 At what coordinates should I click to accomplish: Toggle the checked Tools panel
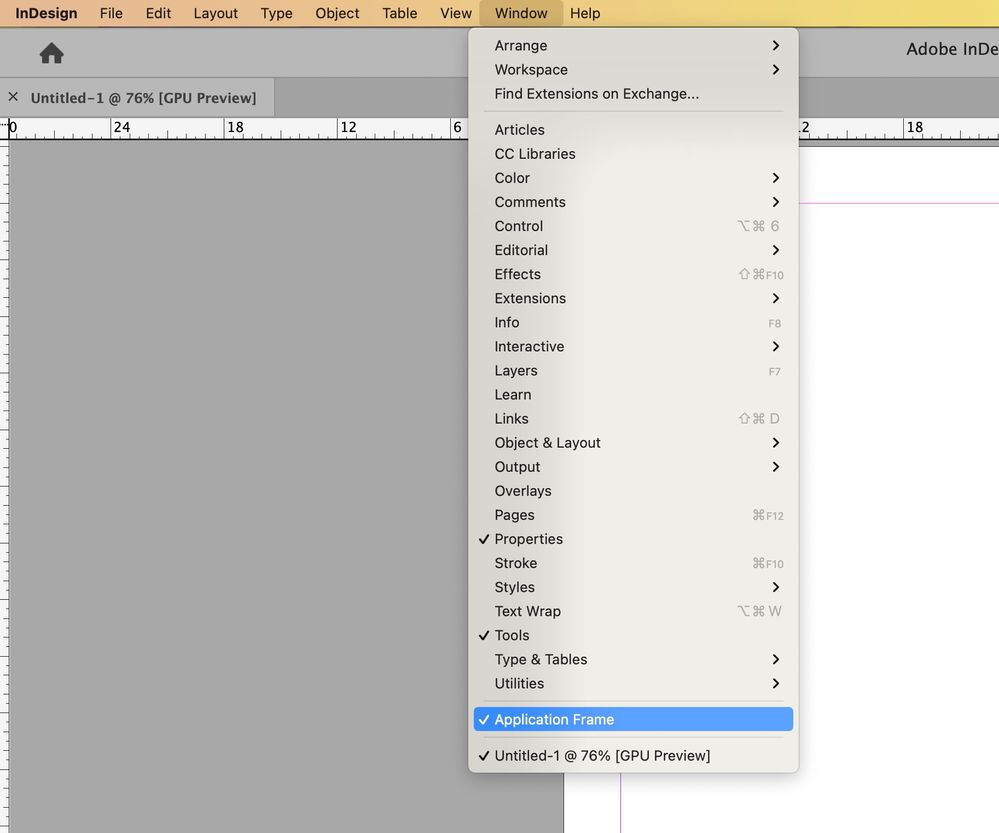point(633,635)
